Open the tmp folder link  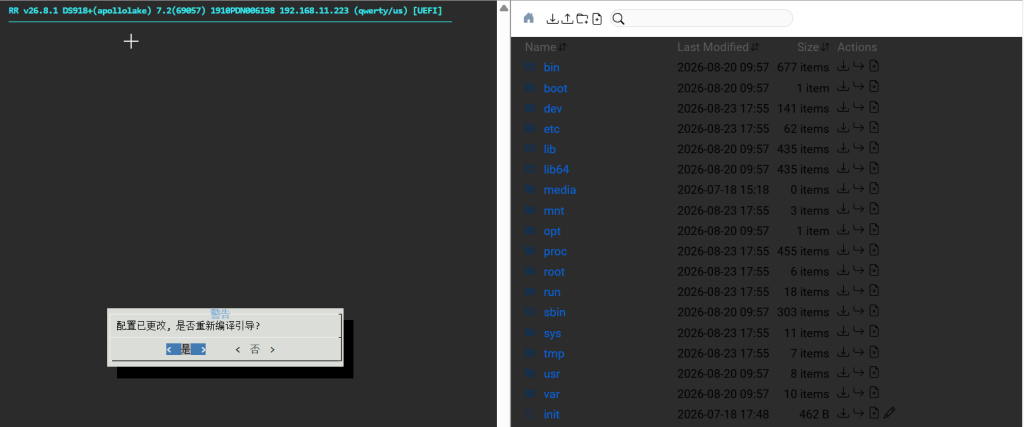coord(554,353)
